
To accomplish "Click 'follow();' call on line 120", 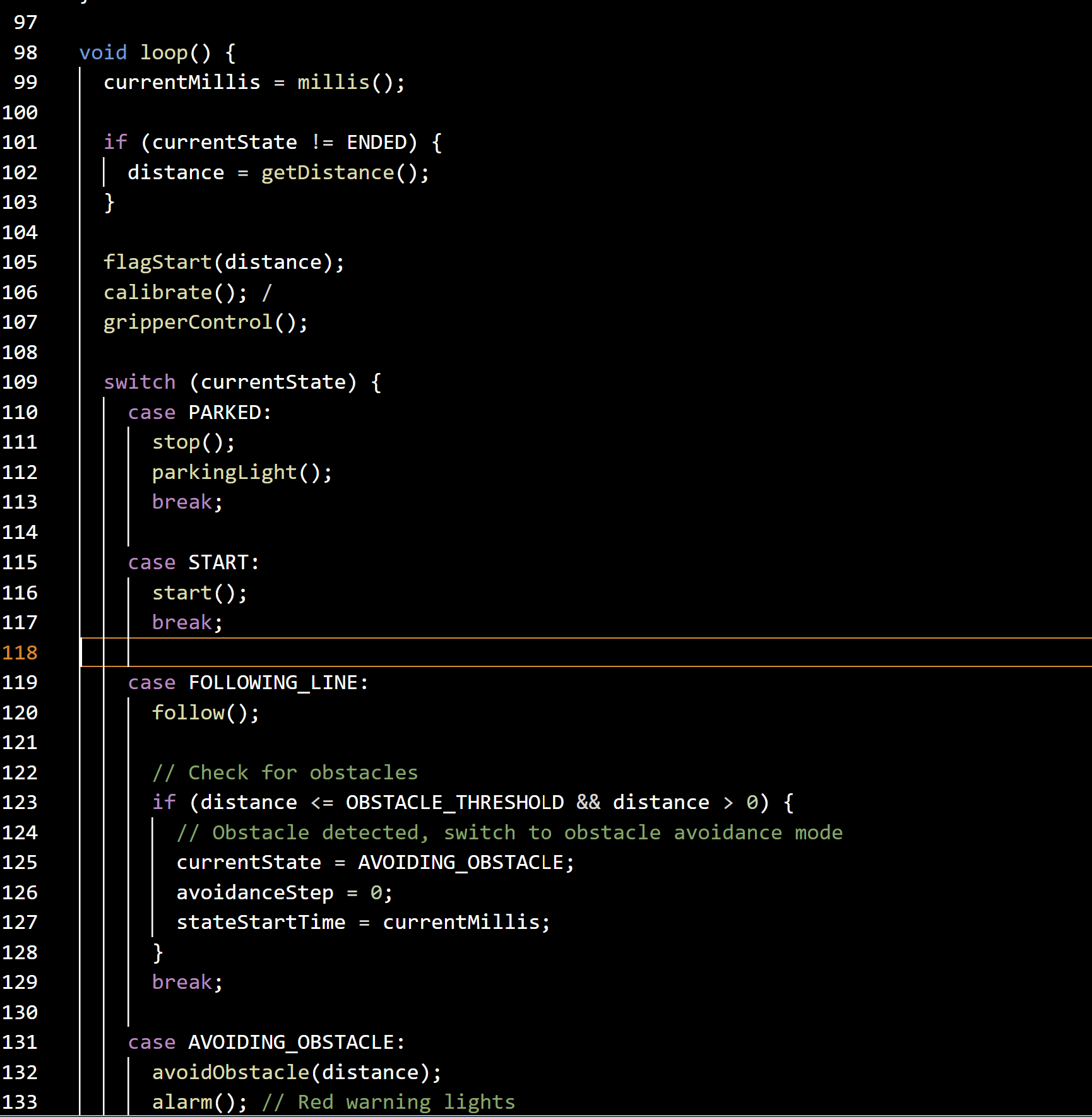I will pyautogui.click(x=206, y=712).
